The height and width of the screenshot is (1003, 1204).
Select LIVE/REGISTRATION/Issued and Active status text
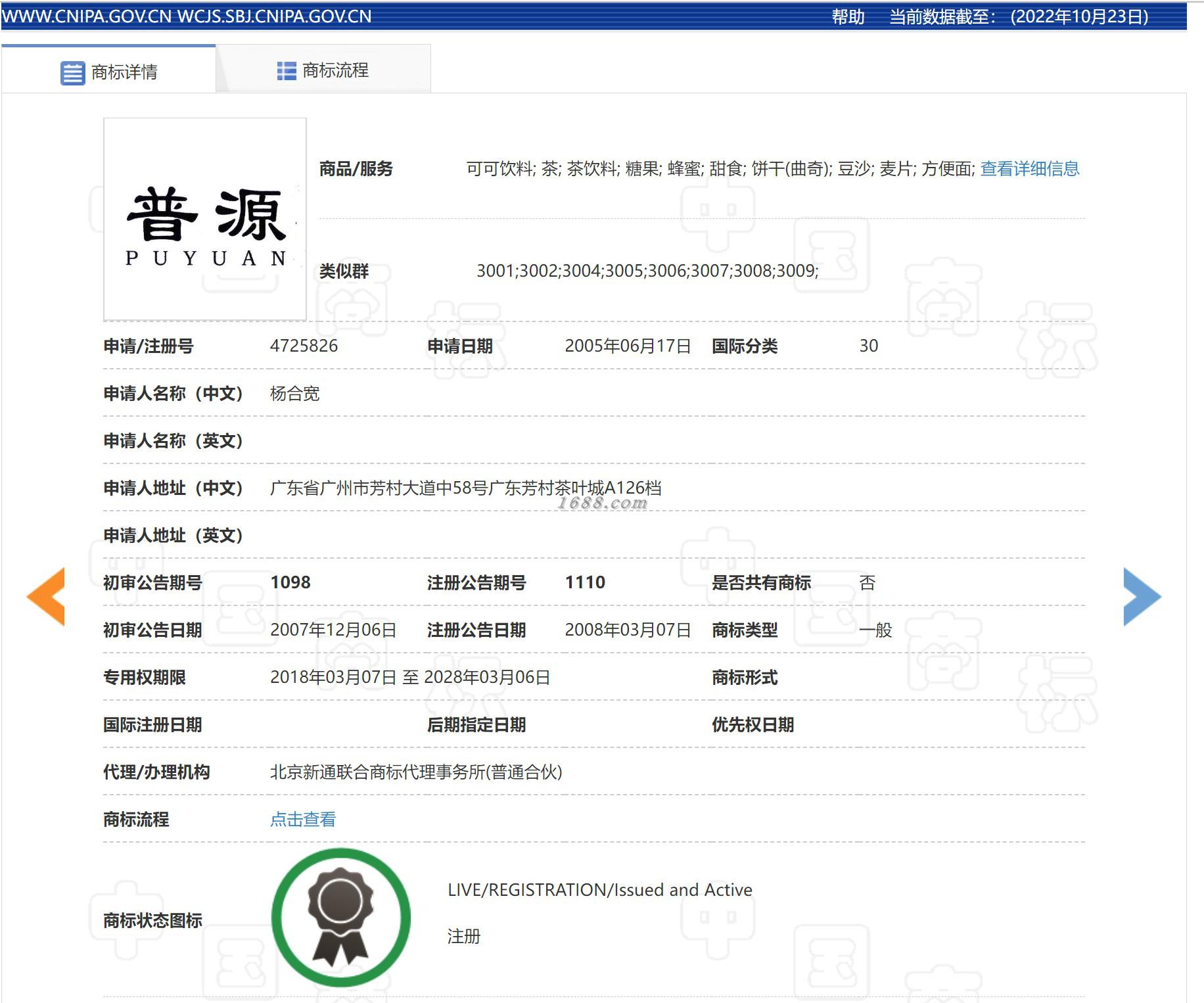[x=600, y=890]
